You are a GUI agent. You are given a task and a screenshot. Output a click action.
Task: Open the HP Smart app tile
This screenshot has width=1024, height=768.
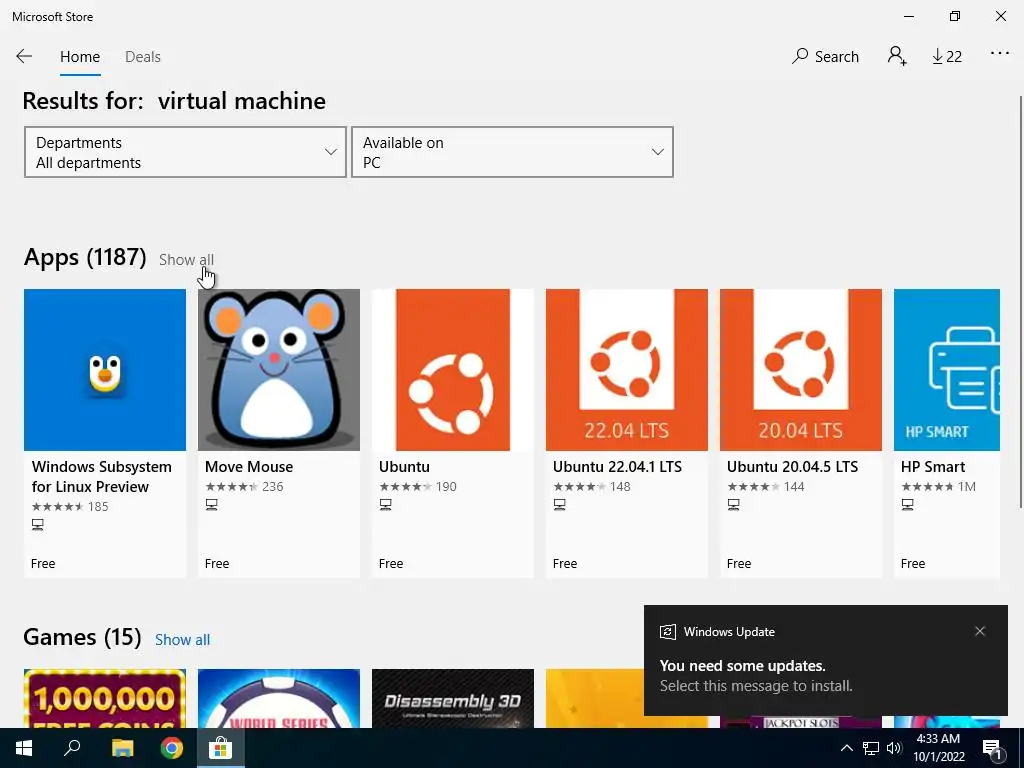[x=947, y=433]
